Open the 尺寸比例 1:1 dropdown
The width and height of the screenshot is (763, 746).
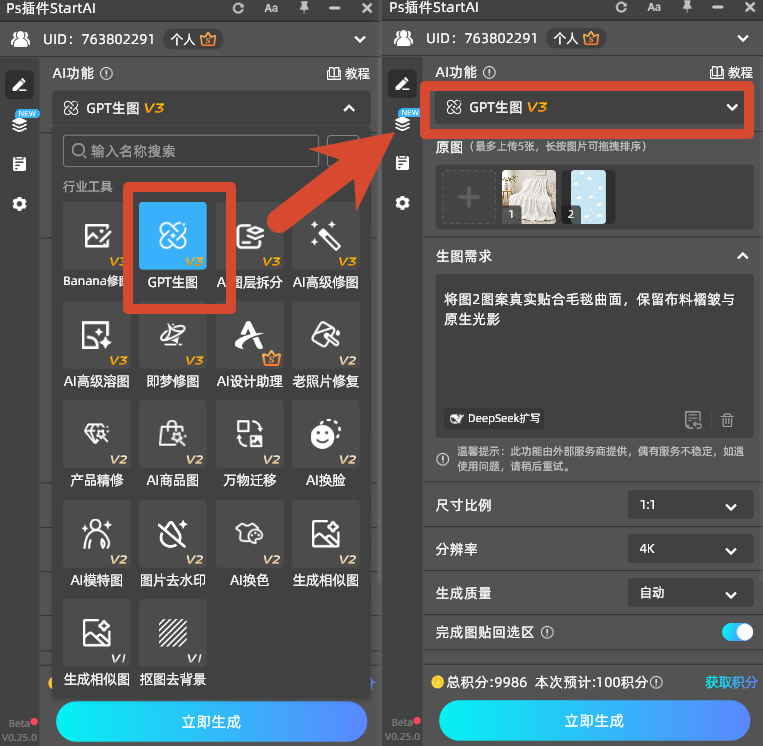coord(690,505)
